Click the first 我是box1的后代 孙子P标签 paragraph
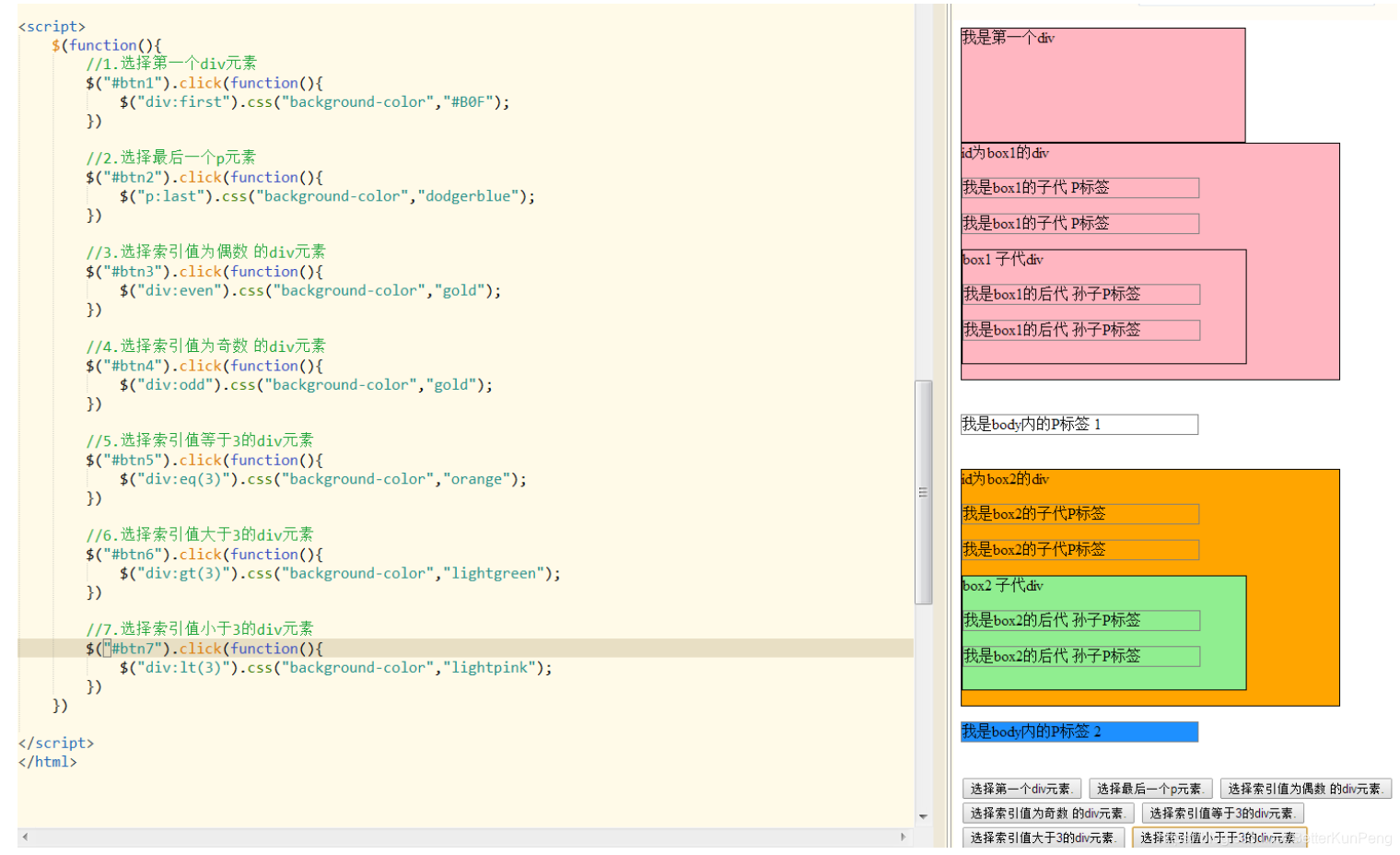 [x=1081, y=294]
